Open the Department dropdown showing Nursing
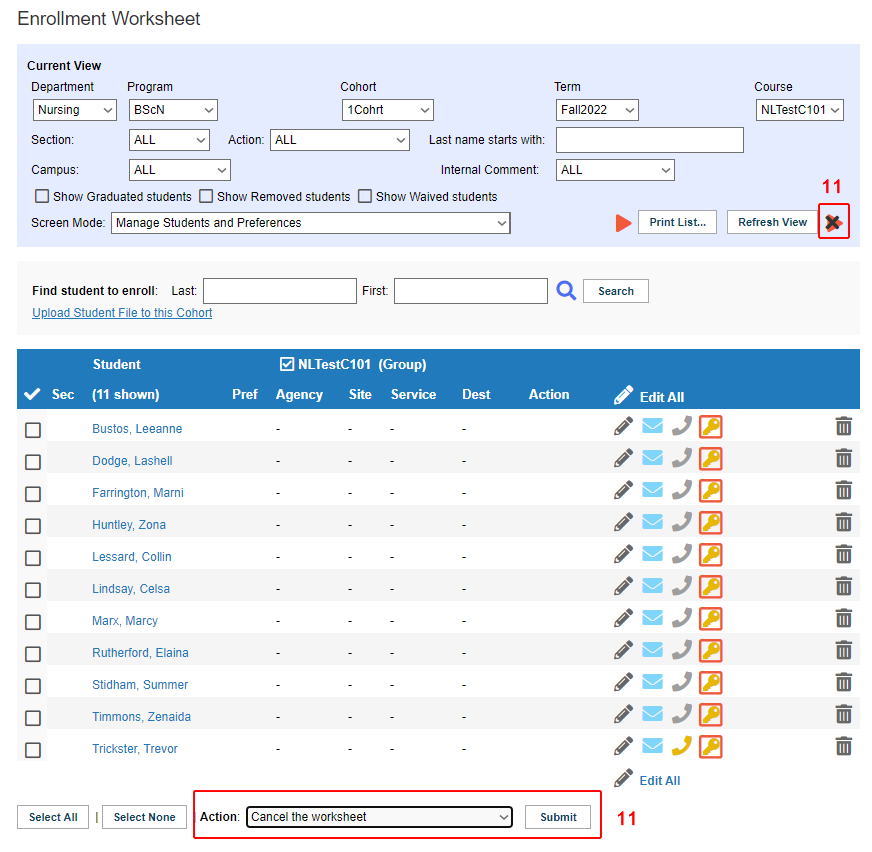 tap(75, 110)
